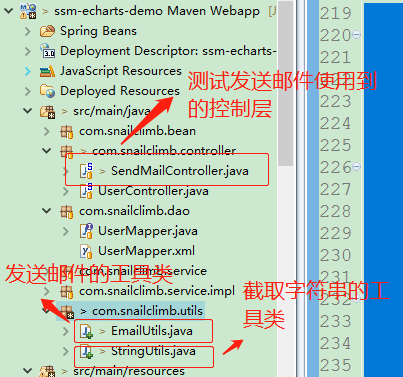Expand EmailUtils.java node arrow

[x=66, y=331]
